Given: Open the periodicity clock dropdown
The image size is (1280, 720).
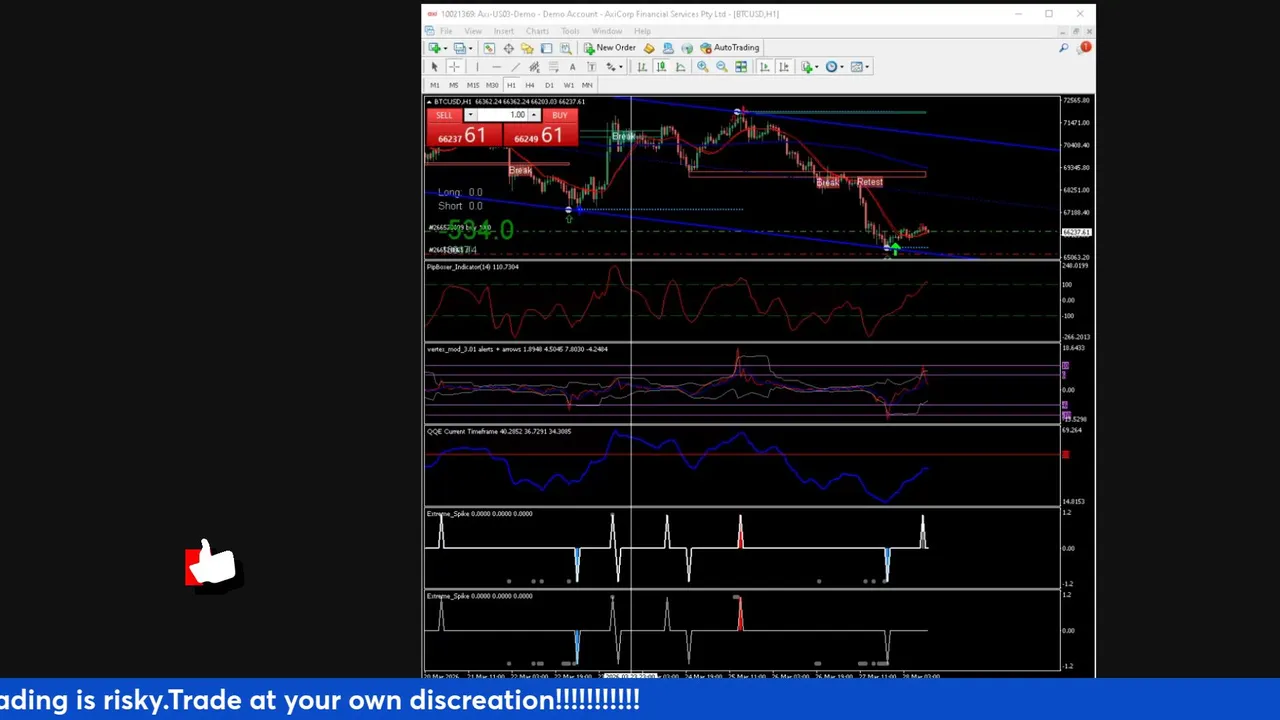Looking at the screenshot, I should click(835, 67).
